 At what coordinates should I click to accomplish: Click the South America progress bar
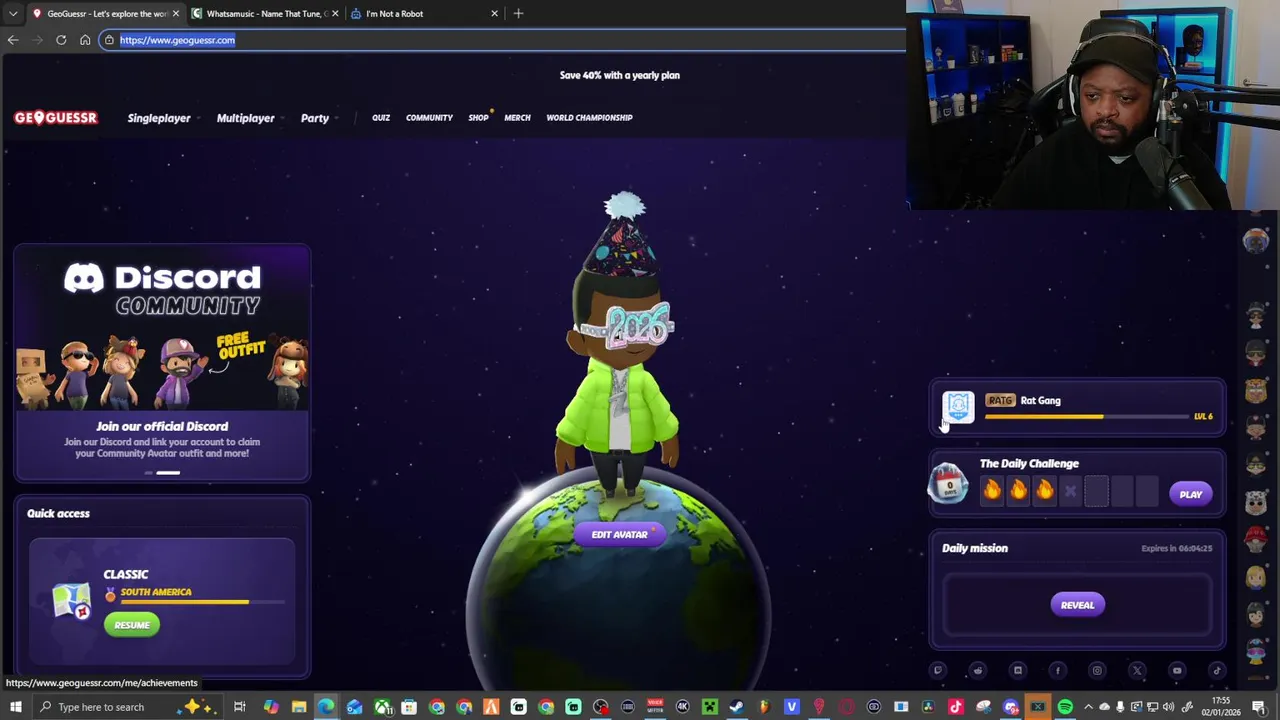[x=202, y=602]
